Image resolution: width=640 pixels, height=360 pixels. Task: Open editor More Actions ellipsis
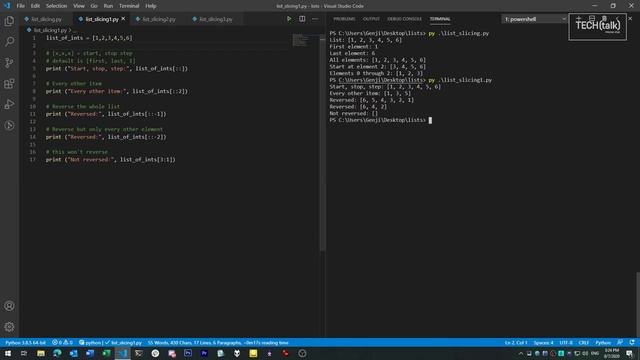click(315, 19)
